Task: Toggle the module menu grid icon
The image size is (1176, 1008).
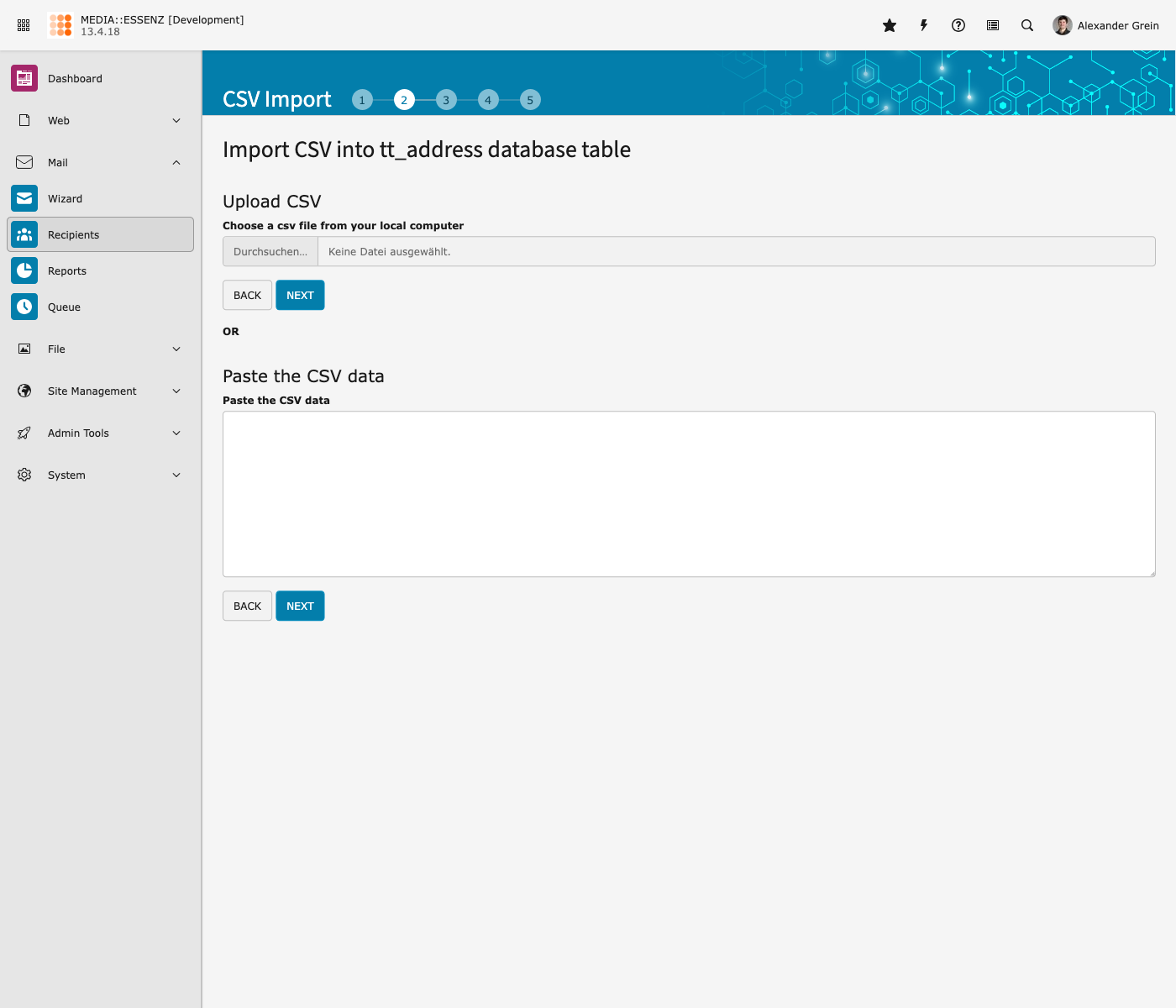Action: pos(24,25)
